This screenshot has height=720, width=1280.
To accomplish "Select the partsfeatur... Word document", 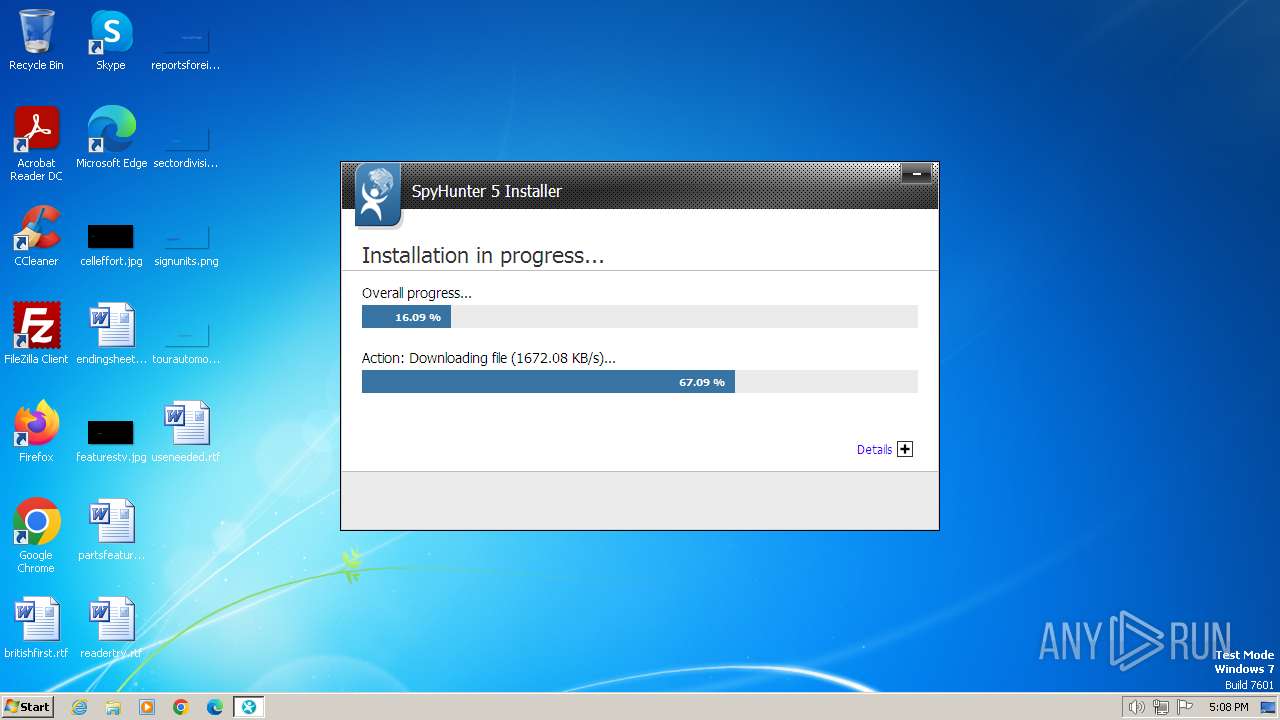I will tap(111, 530).
